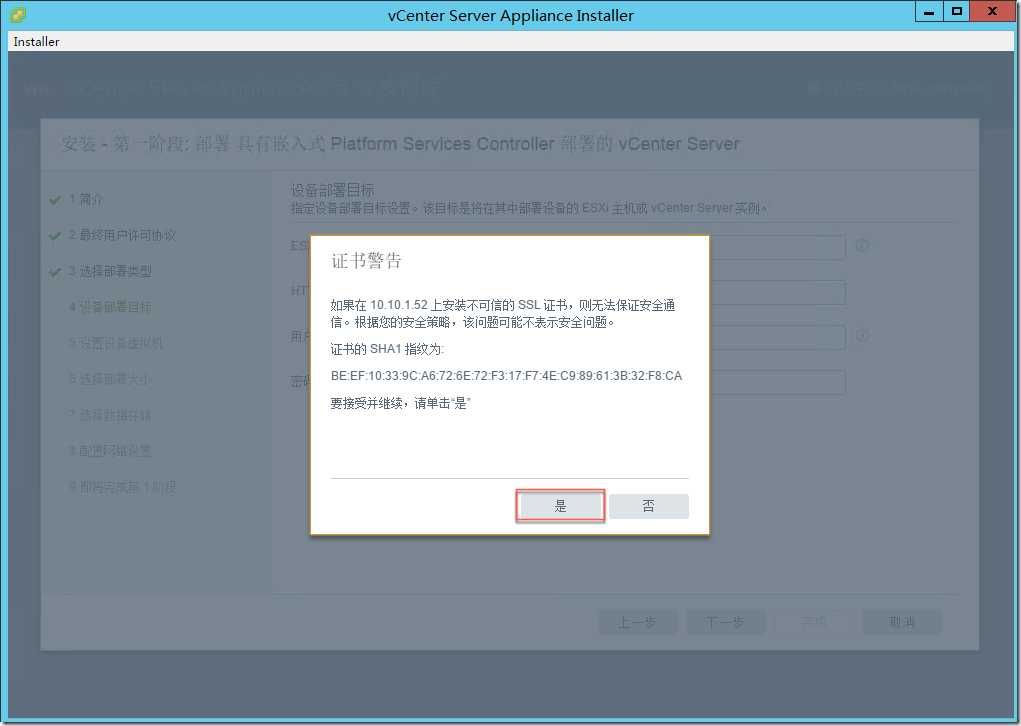Click the 要接受并继续 instruction text
1021x726 pixels.
[x=400, y=403]
